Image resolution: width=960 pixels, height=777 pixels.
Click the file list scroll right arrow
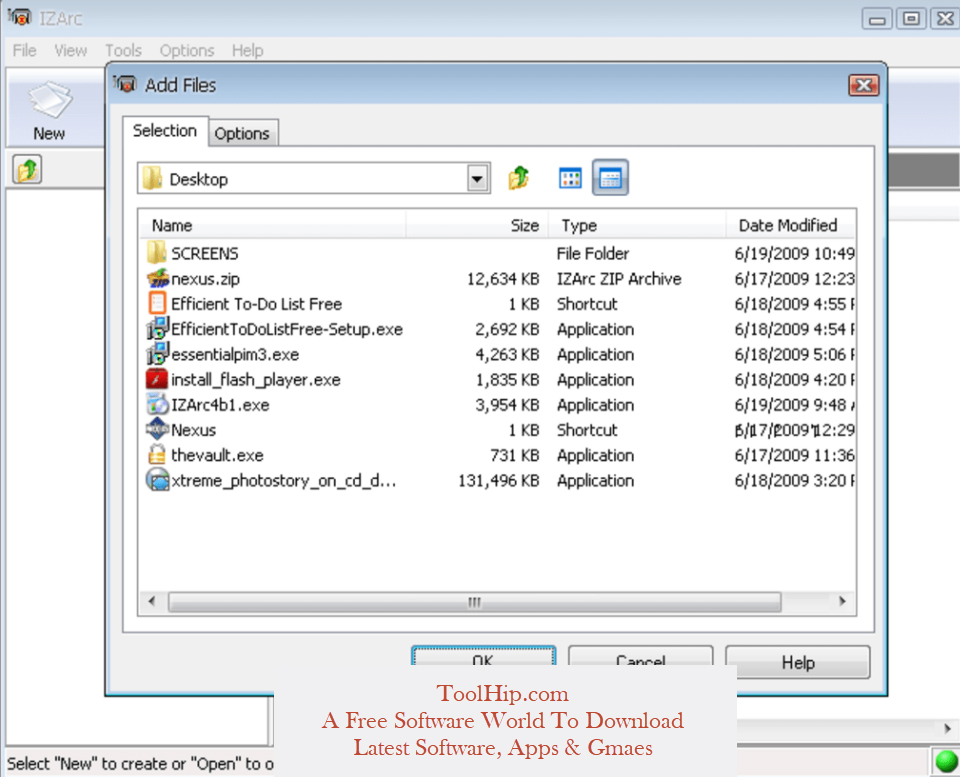[842, 601]
